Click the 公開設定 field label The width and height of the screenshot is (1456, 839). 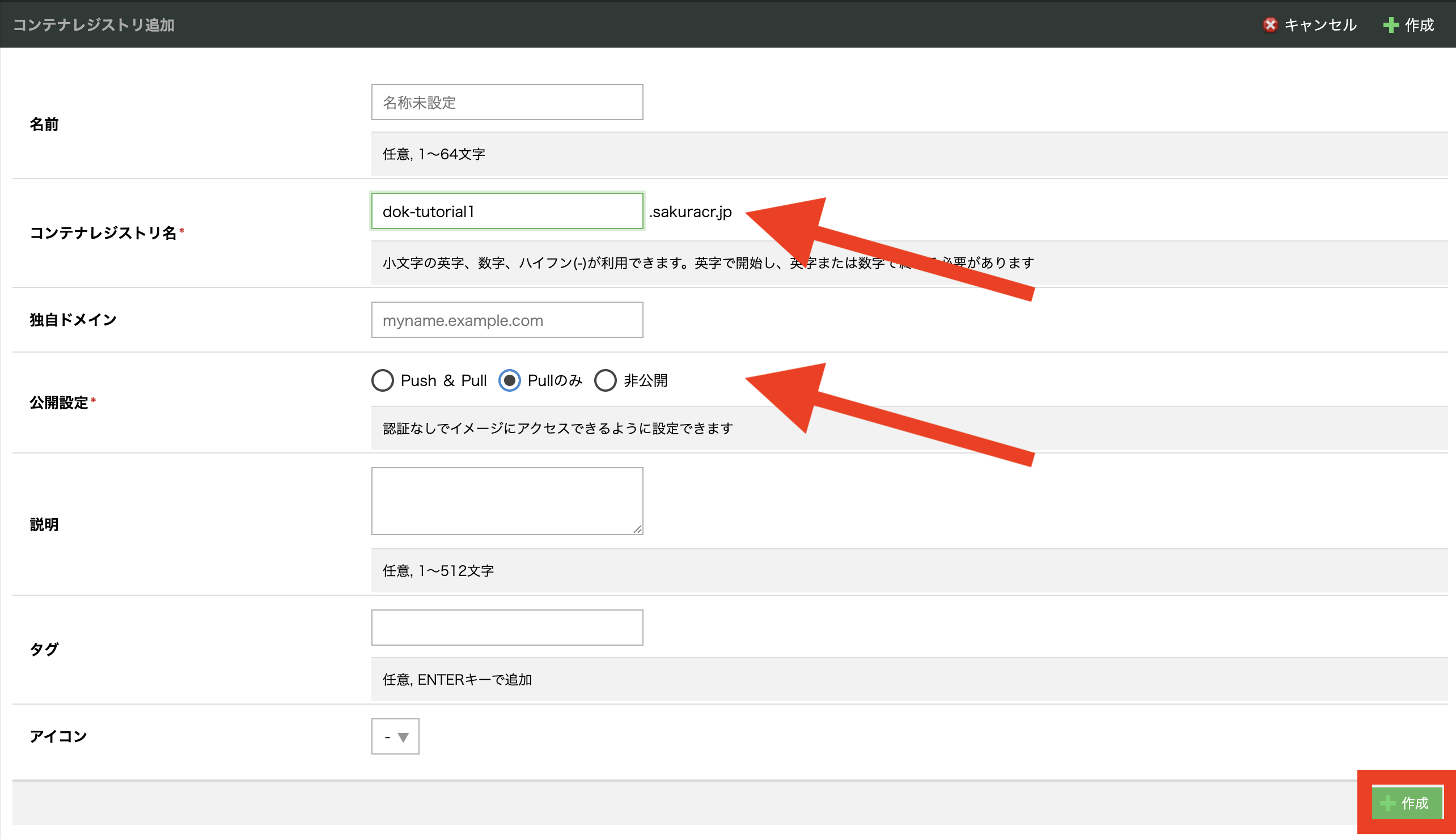(x=59, y=403)
